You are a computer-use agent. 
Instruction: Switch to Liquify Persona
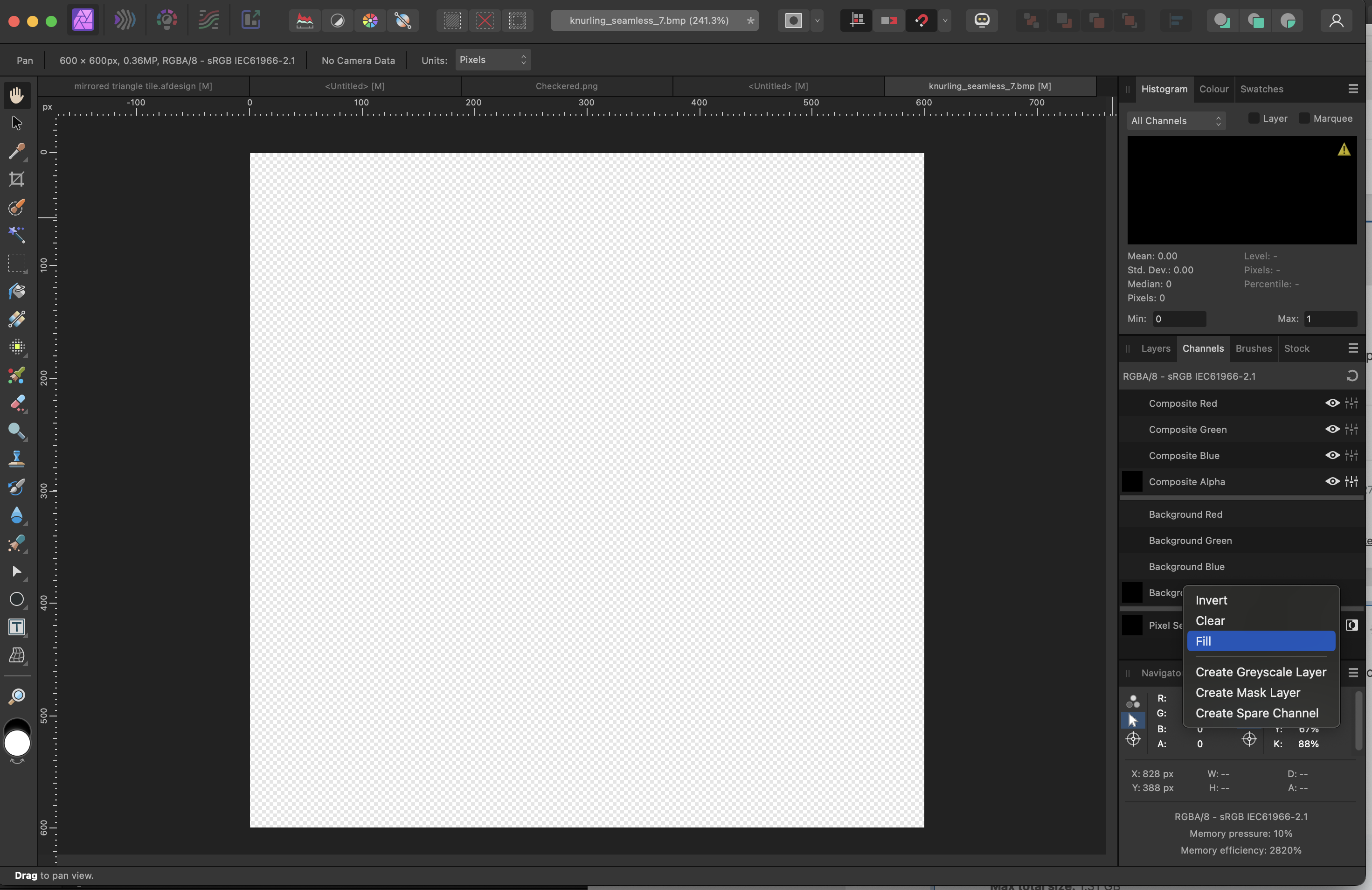coord(125,21)
